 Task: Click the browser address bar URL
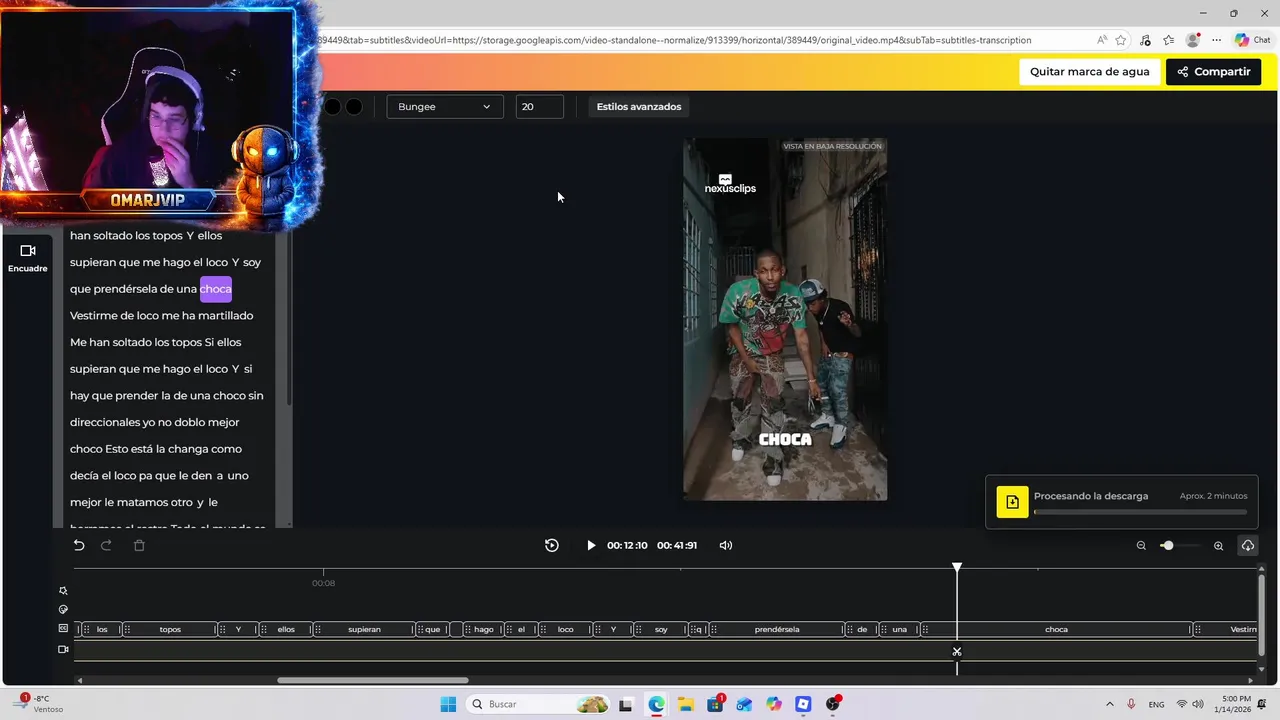(x=675, y=40)
